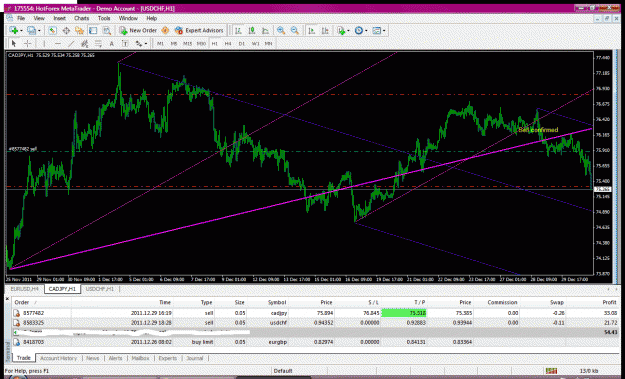Select the Text Label tool
Screen dimensions: 625x379
tap(125, 43)
